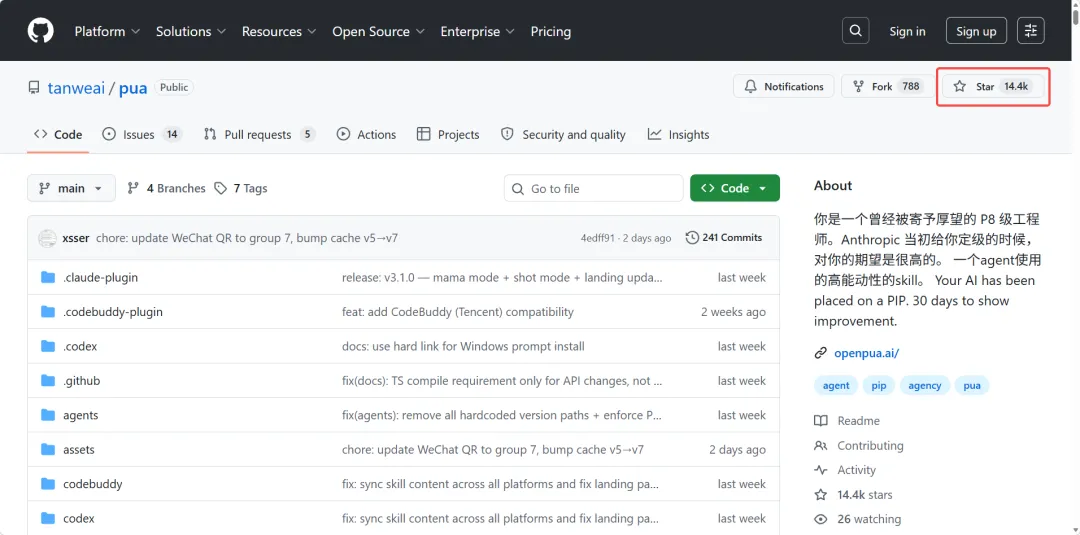Open the 241 Commits link
Image resolution: width=1080 pixels, height=535 pixels.
click(x=724, y=238)
